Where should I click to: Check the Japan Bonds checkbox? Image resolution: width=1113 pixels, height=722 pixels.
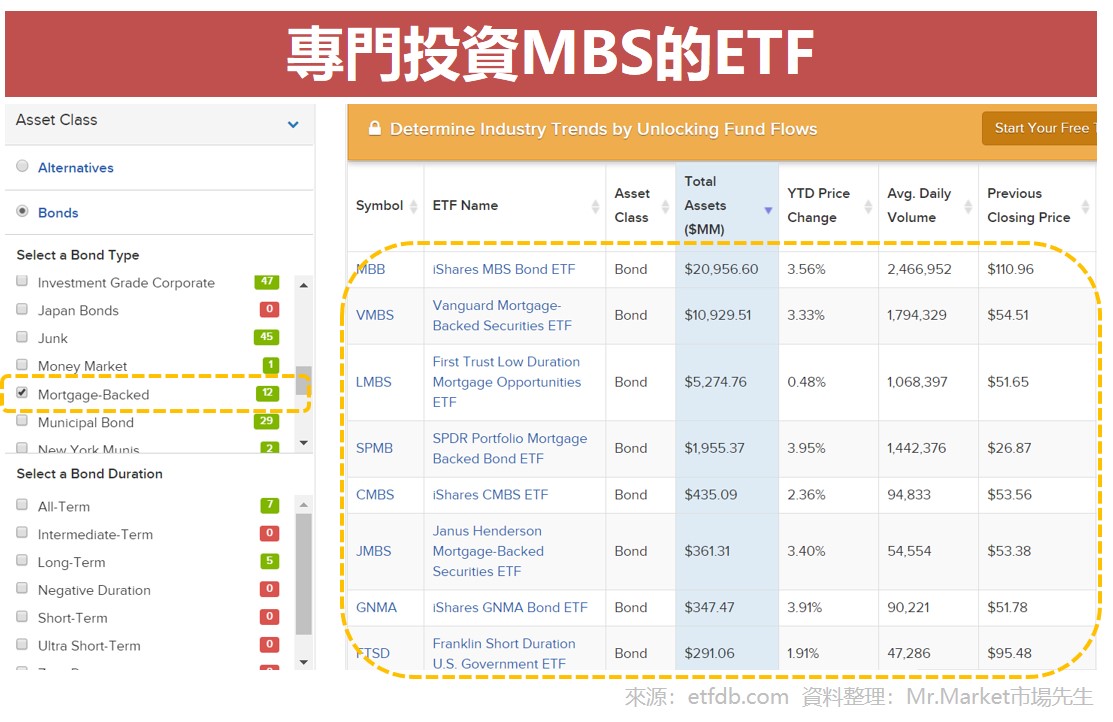[22, 309]
